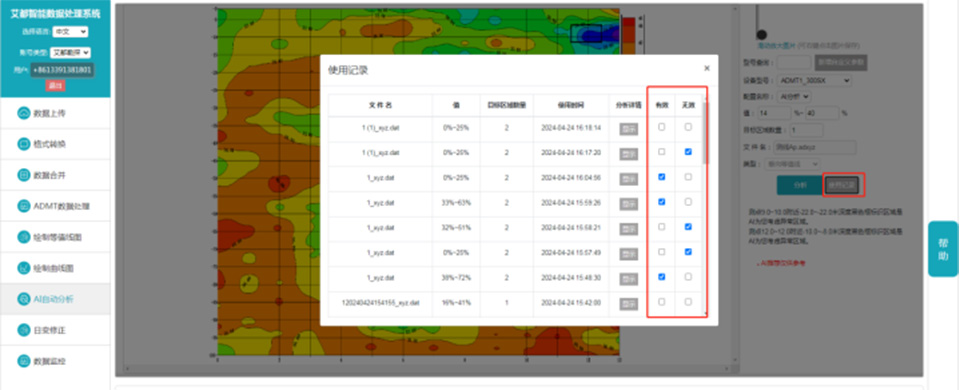
Task: Open the 数据上传 sidebar icon
Action: pos(24,113)
